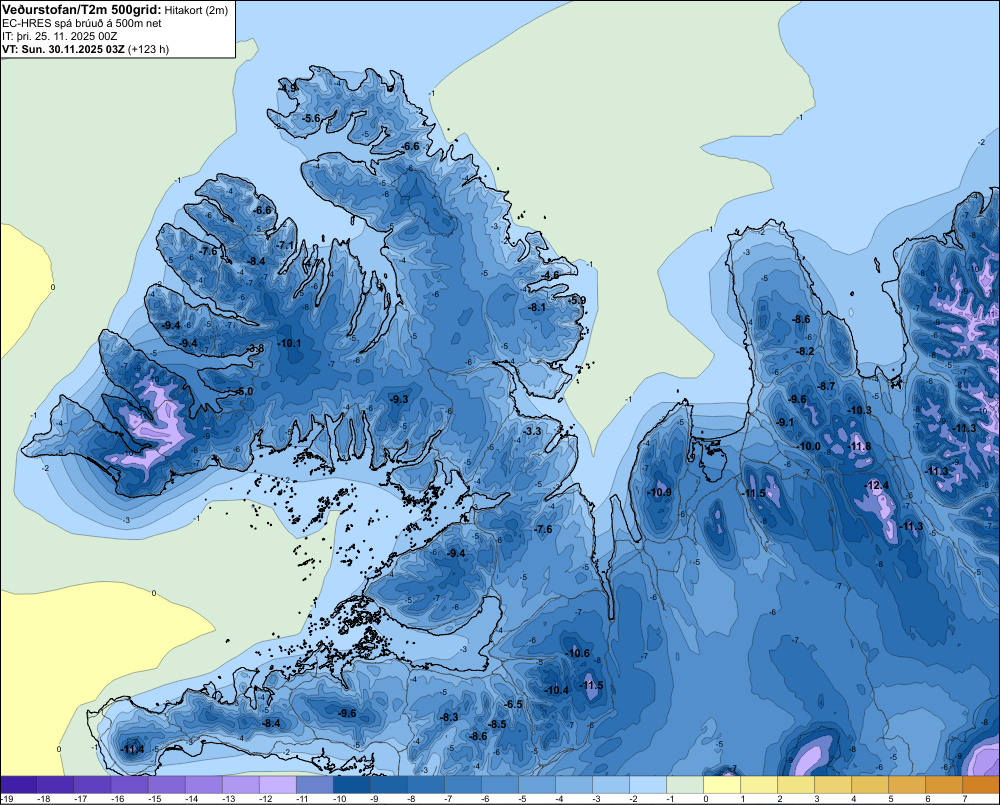Click the -5.6 temperature label
Image resolution: width=1000 pixels, height=805 pixels.
tap(311, 118)
